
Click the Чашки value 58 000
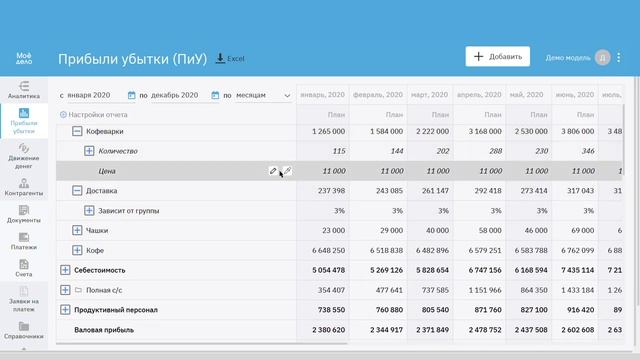(x=490, y=231)
